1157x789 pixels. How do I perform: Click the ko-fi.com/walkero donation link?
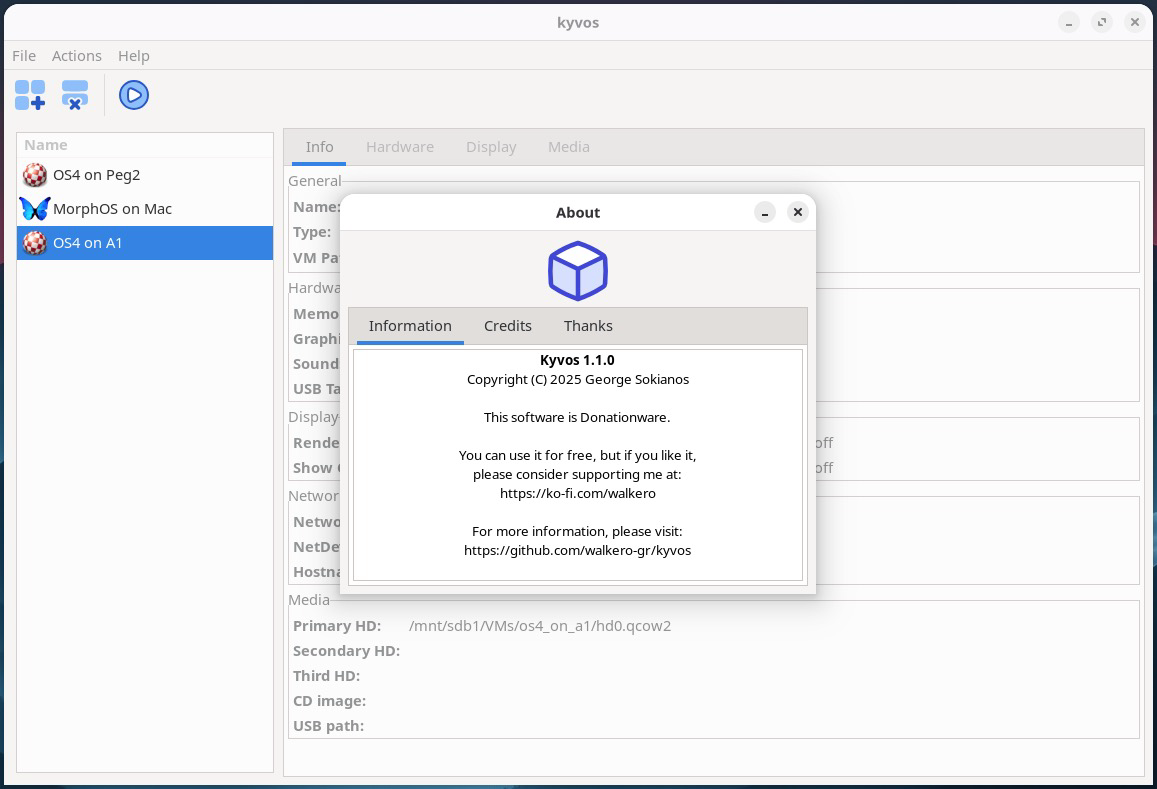pos(578,493)
